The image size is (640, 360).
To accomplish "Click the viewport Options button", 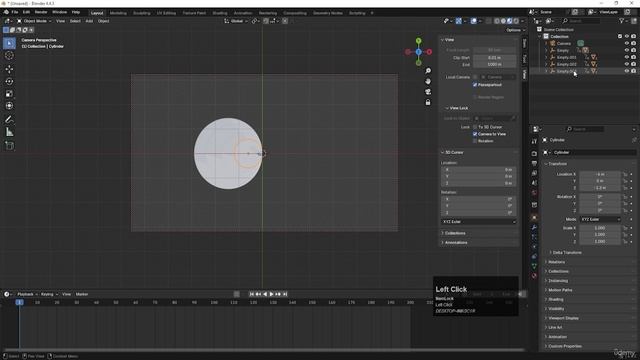I will [x=516, y=30].
